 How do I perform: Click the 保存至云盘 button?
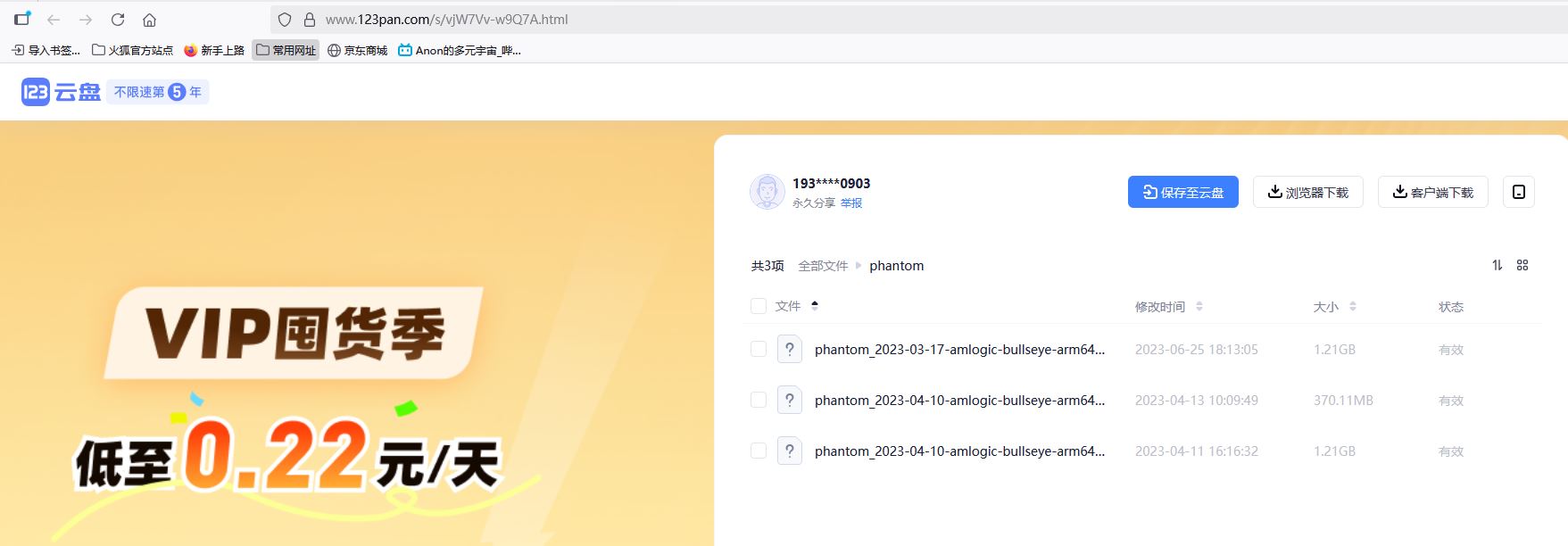point(1183,192)
